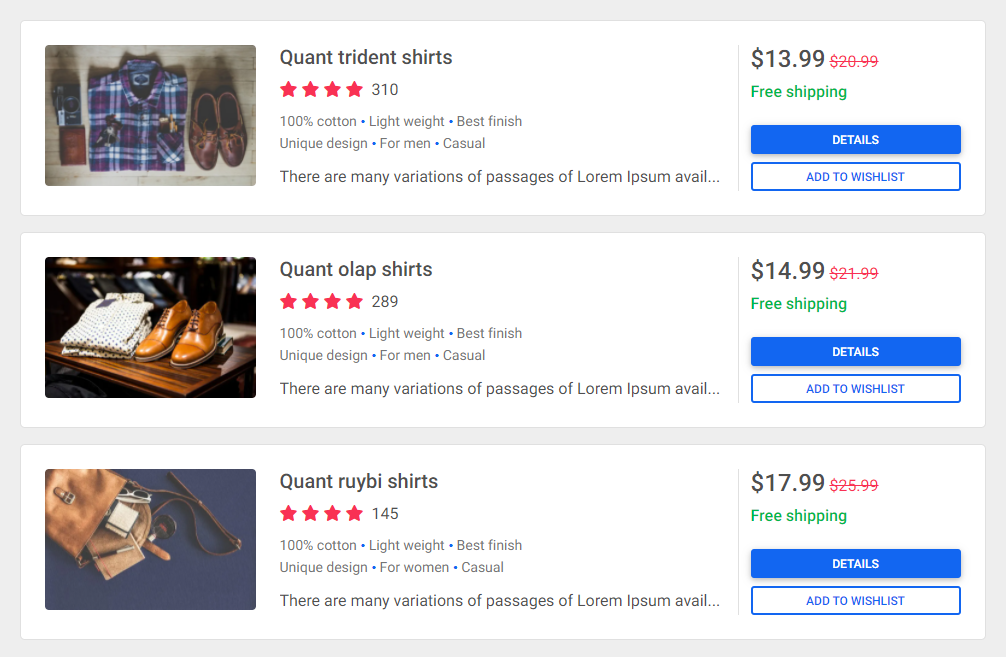Open details for Quant trident shirts

coord(855,139)
